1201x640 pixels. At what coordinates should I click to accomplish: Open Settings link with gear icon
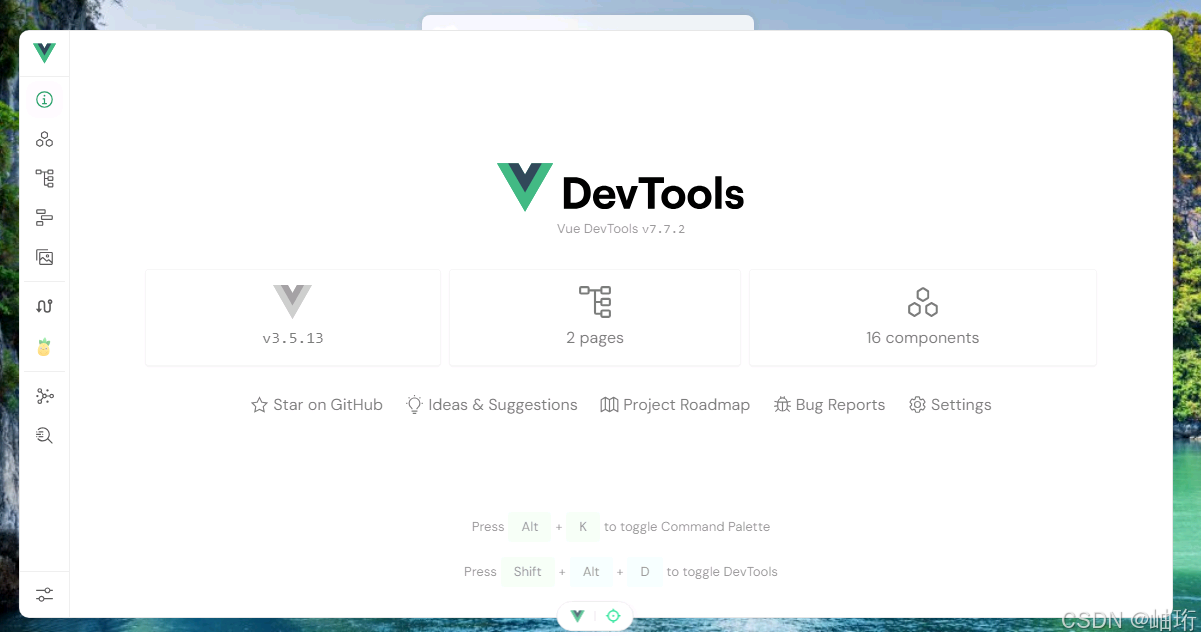[x=950, y=405]
